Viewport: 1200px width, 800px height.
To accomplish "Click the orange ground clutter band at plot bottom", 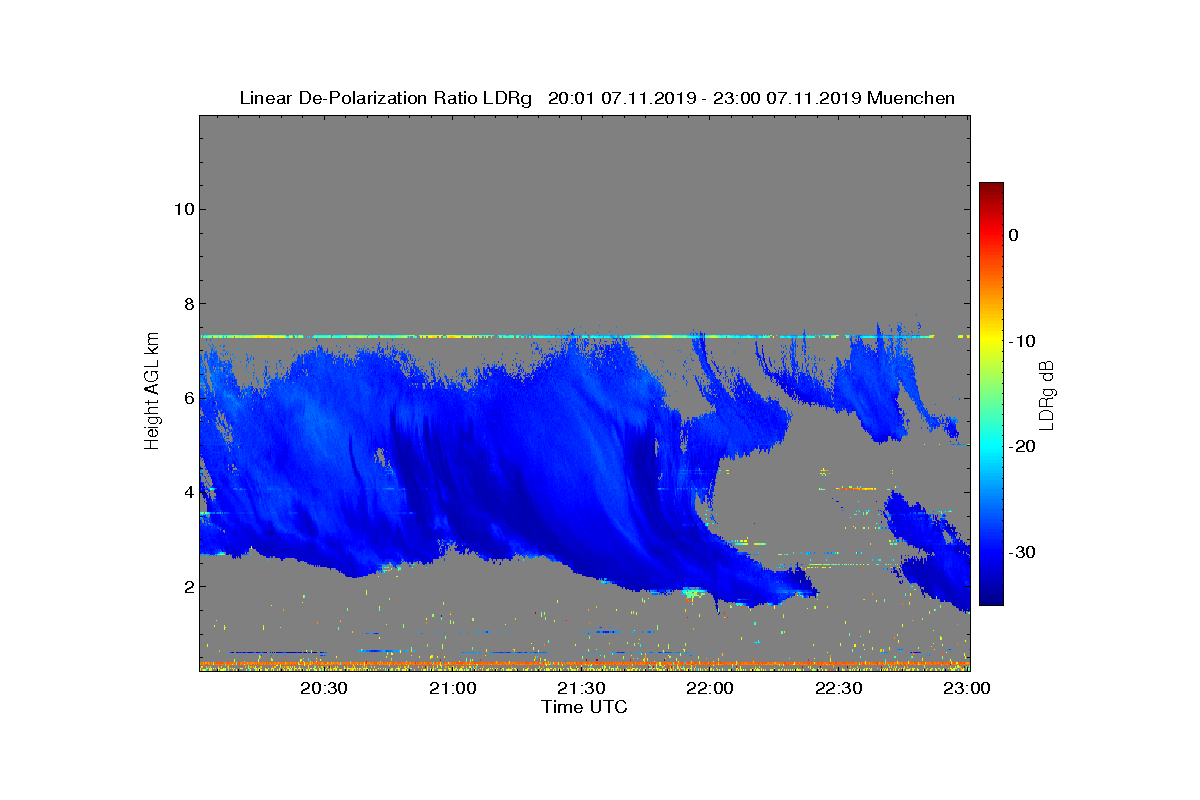I will coord(585,664).
